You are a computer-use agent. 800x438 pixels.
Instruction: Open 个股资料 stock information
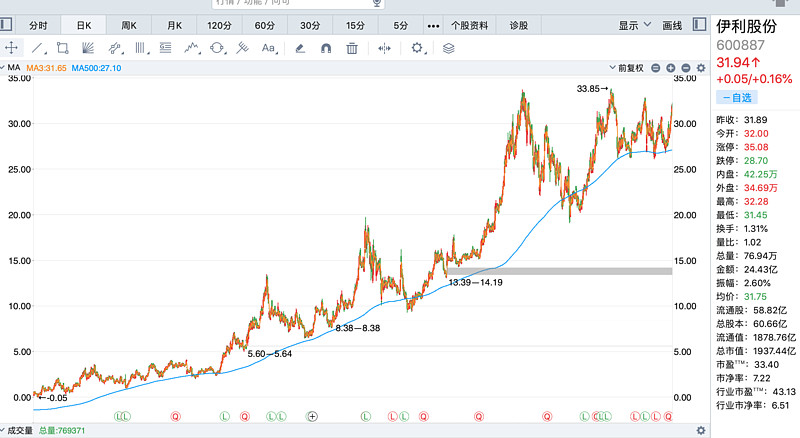[x=470, y=24]
